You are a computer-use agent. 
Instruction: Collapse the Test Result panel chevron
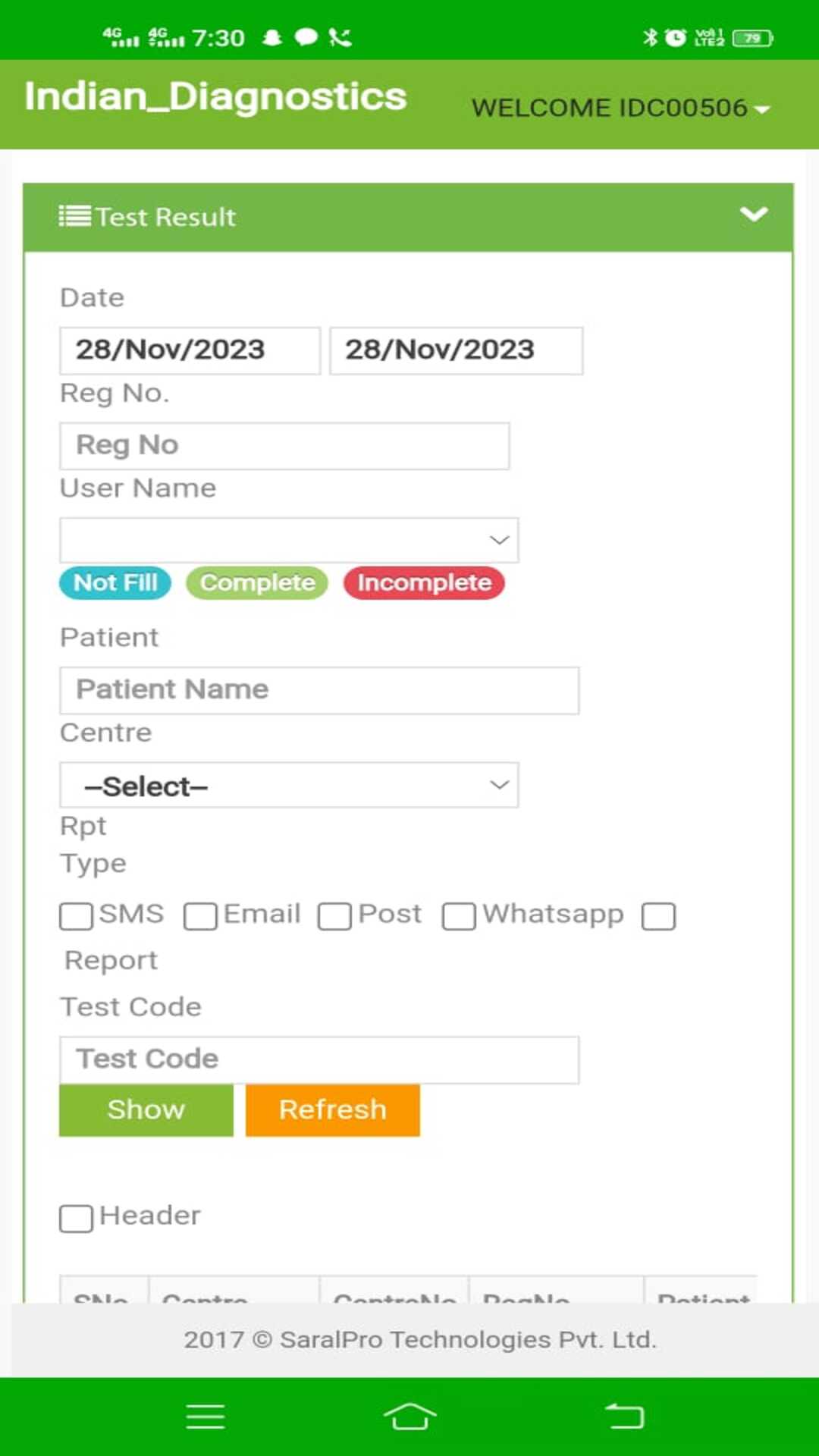[x=753, y=215]
